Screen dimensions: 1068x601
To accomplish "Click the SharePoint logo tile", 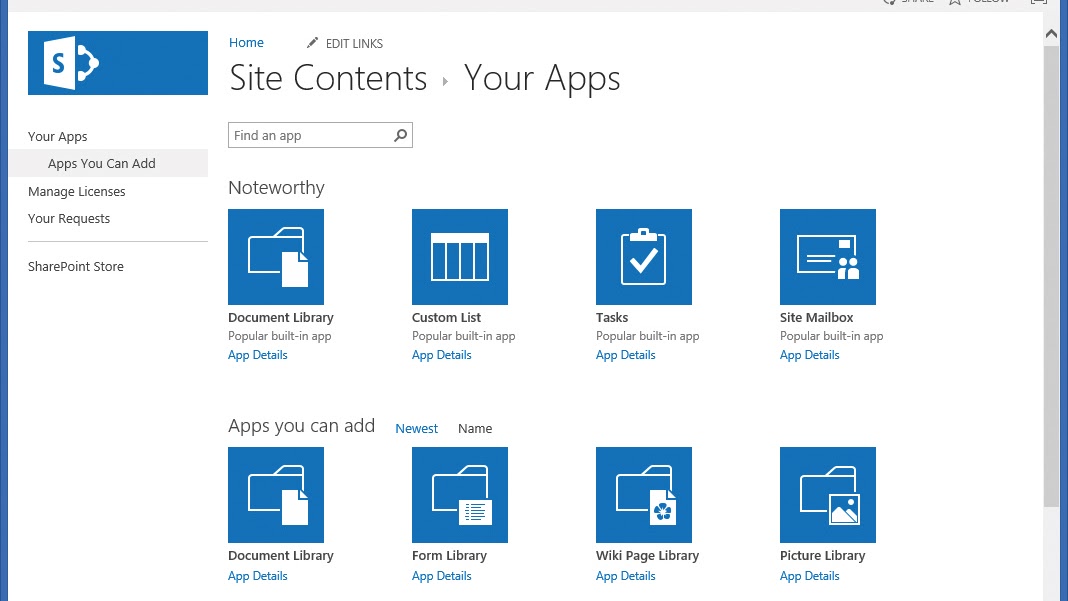I will tap(118, 63).
